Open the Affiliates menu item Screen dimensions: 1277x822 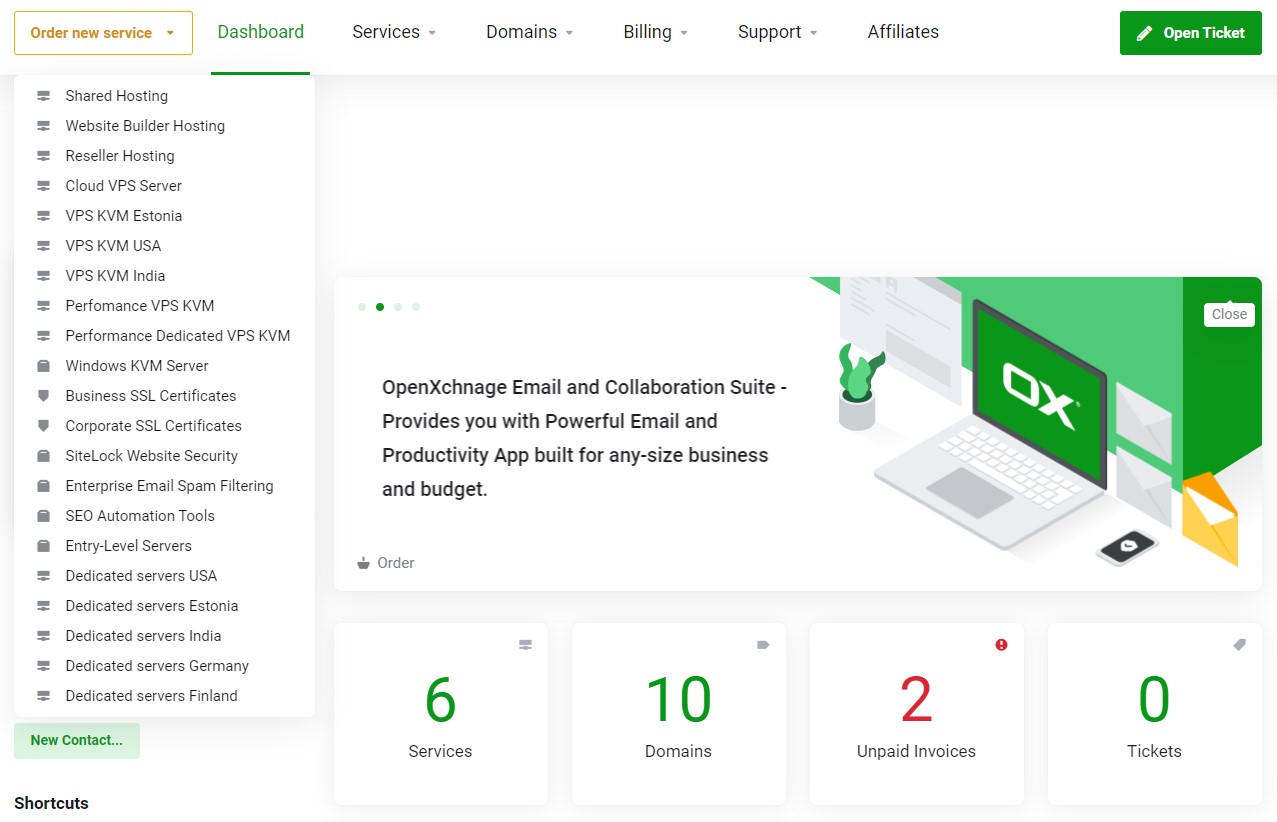tap(903, 32)
